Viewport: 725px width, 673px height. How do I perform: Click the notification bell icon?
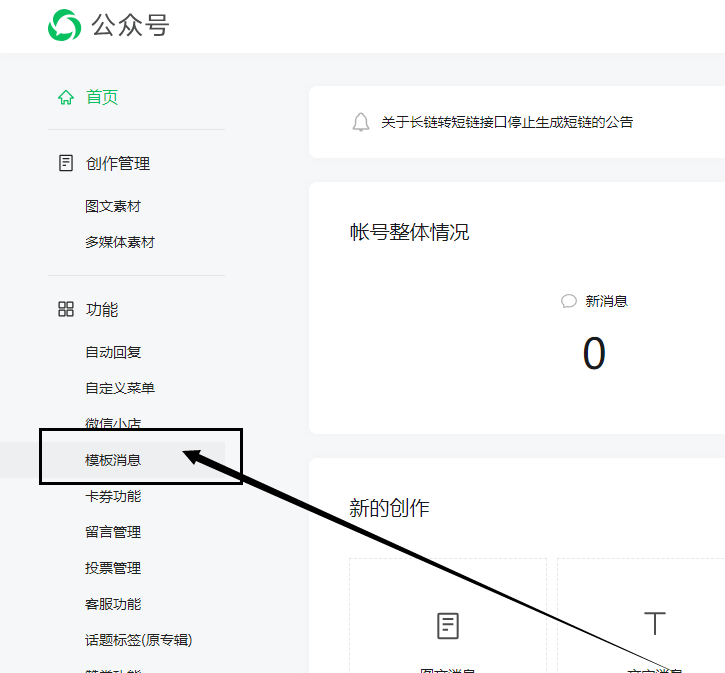tap(361, 122)
